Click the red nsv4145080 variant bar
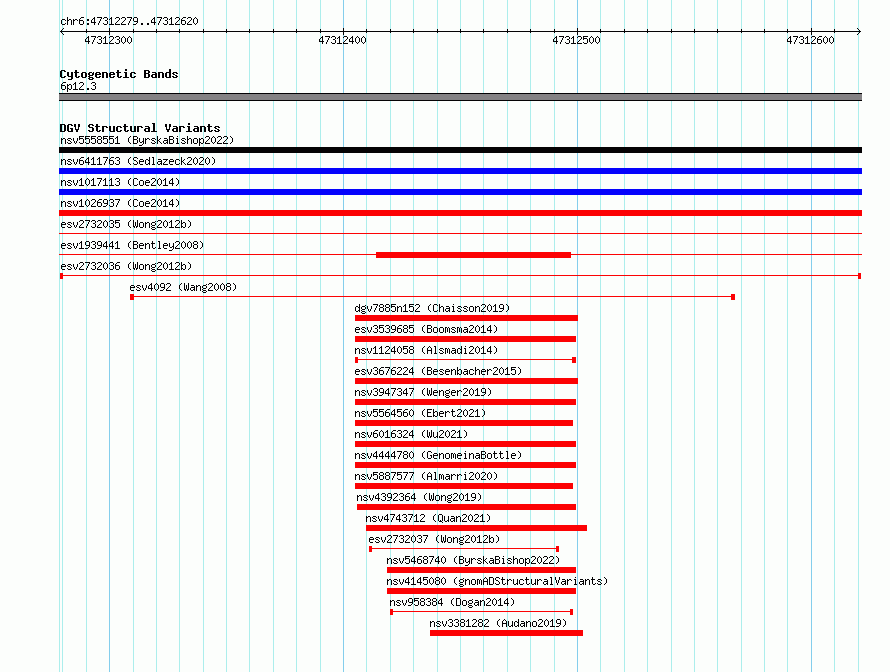Screen dimensions: 890x672 pos(481,591)
